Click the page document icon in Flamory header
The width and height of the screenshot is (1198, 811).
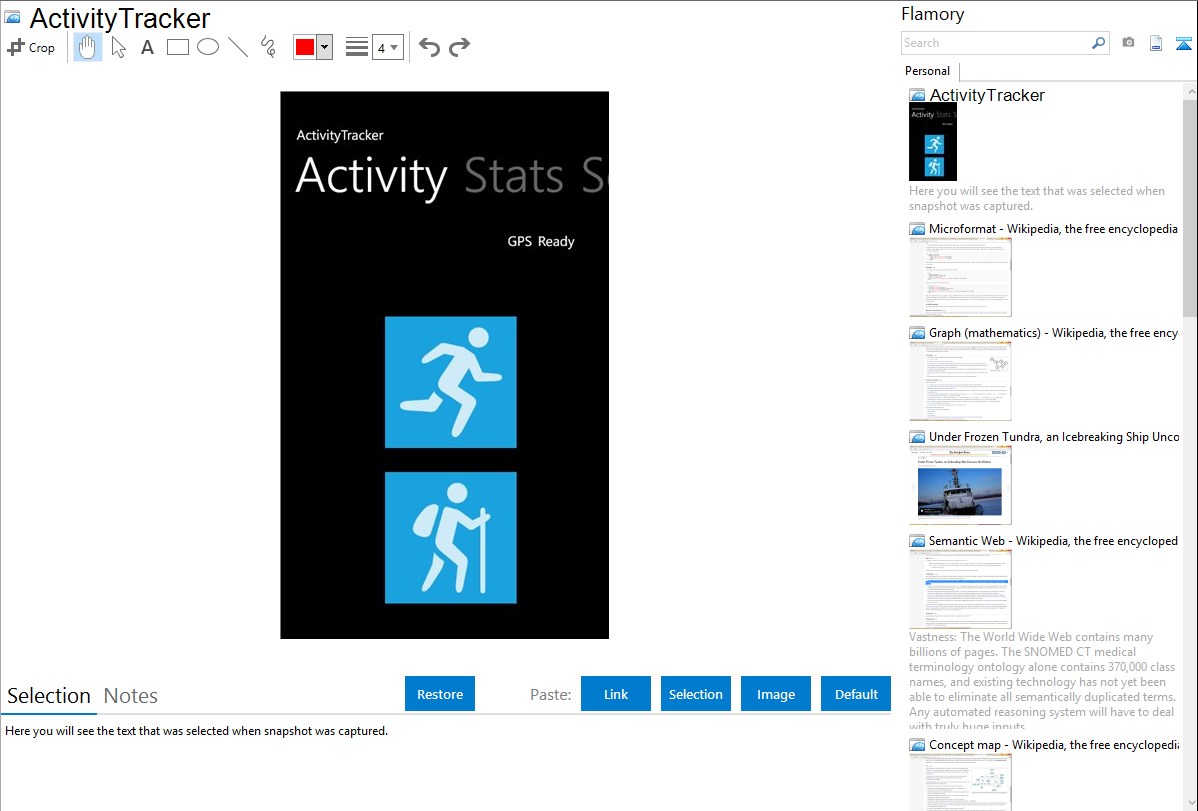1156,43
